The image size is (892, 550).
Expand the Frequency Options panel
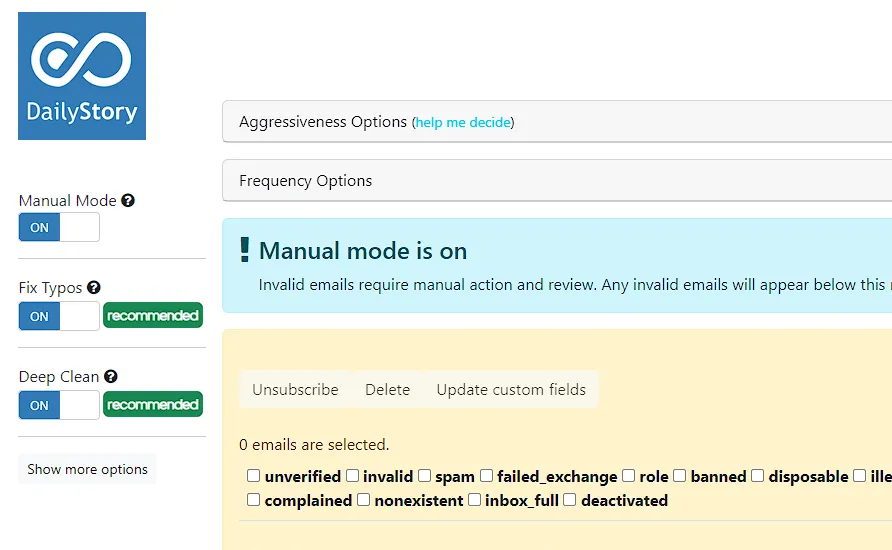click(557, 180)
